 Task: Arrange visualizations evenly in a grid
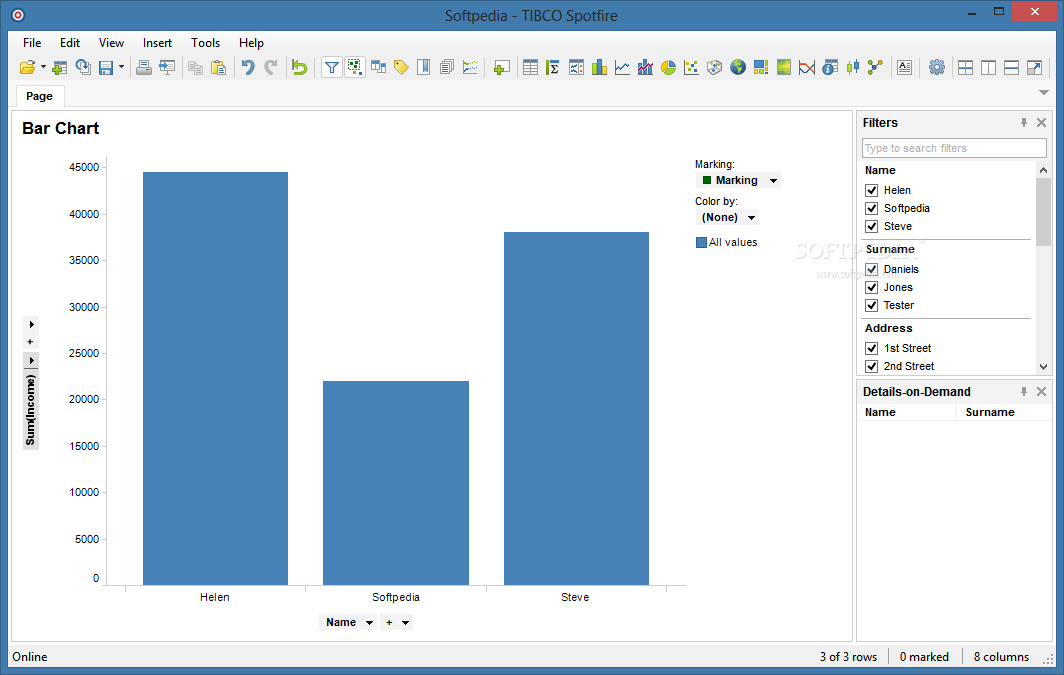[x=966, y=67]
